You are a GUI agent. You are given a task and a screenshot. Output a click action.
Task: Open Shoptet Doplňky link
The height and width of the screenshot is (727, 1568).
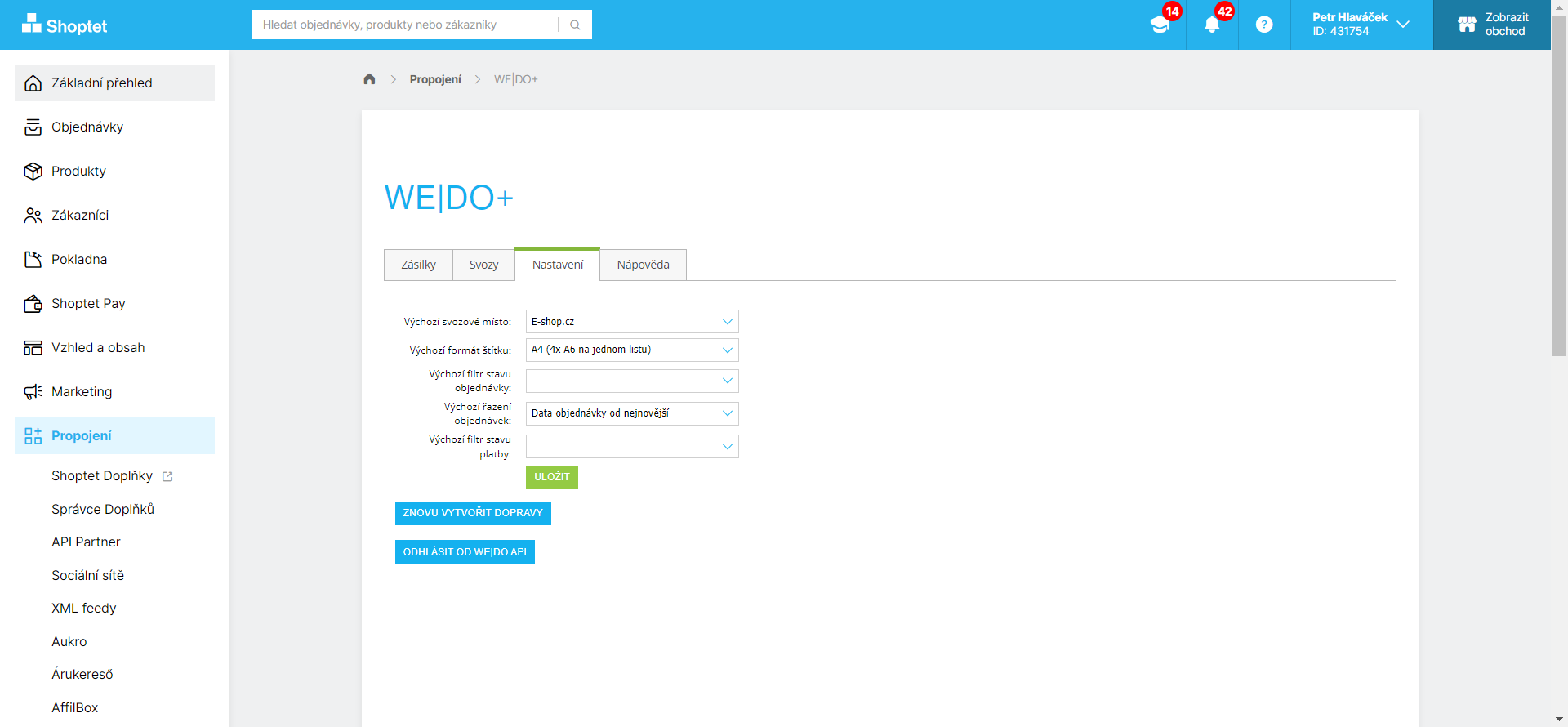[x=102, y=476]
